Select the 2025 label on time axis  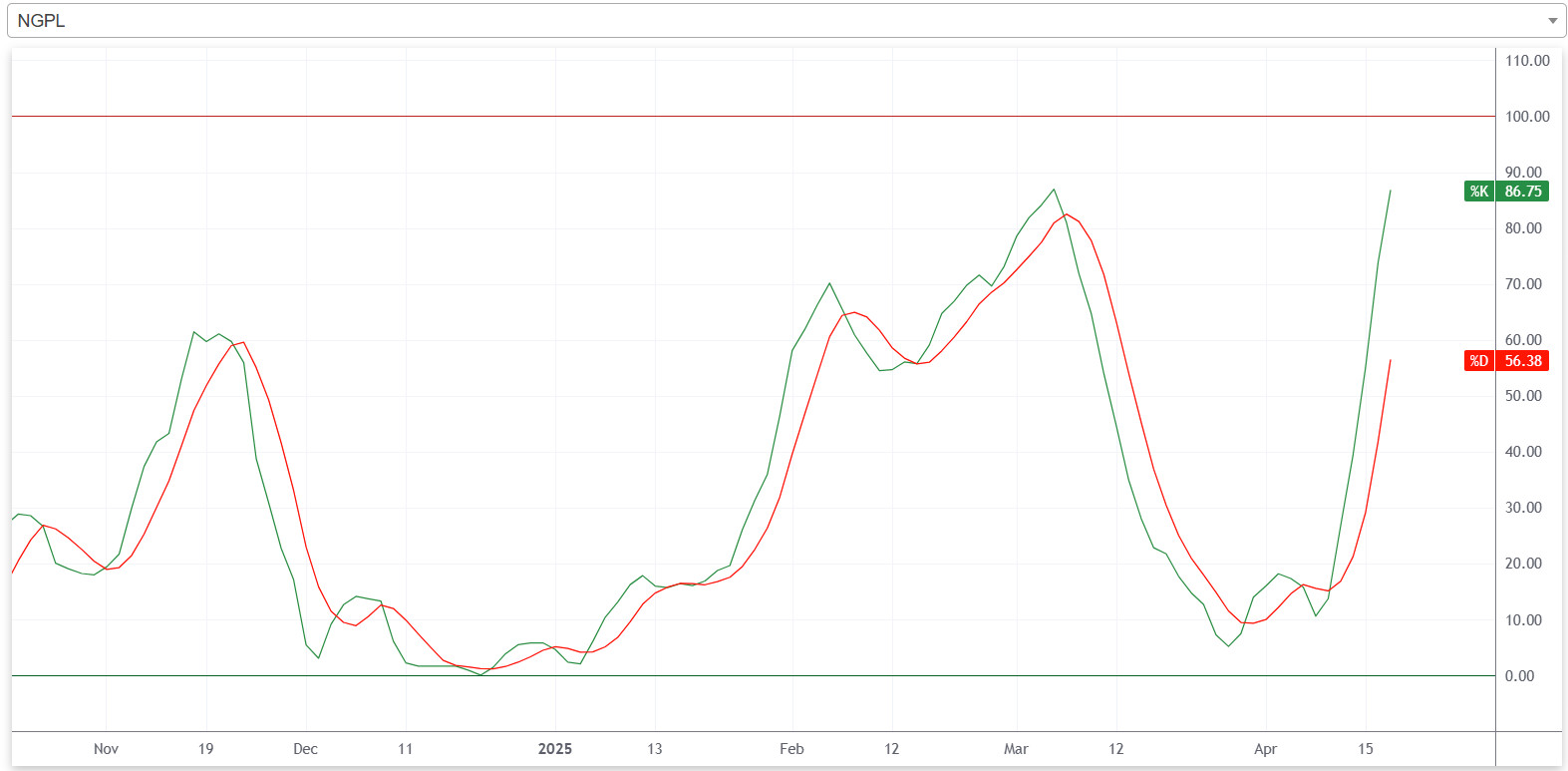[x=555, y=749]
